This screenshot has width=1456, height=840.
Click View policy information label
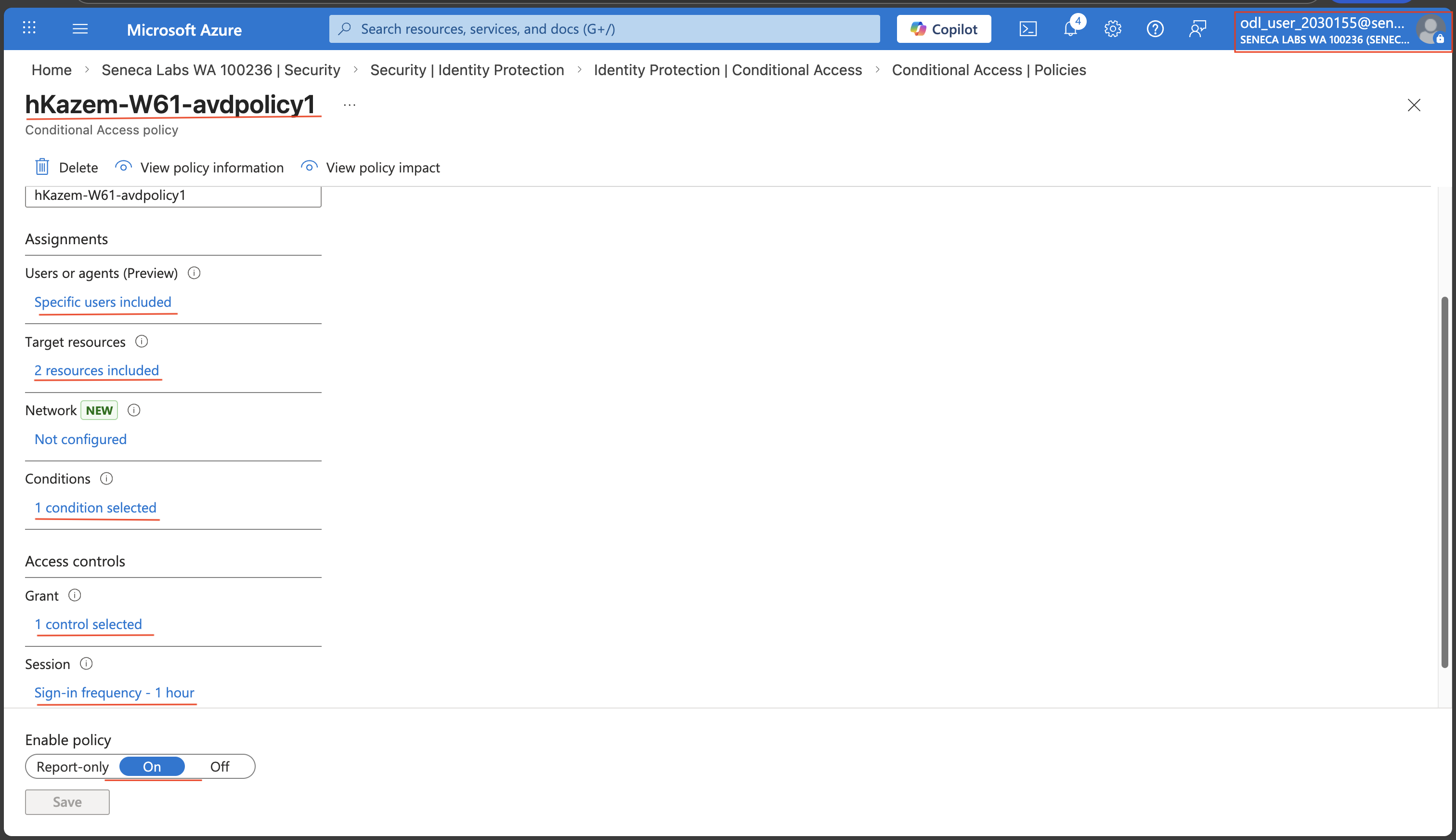212,167
